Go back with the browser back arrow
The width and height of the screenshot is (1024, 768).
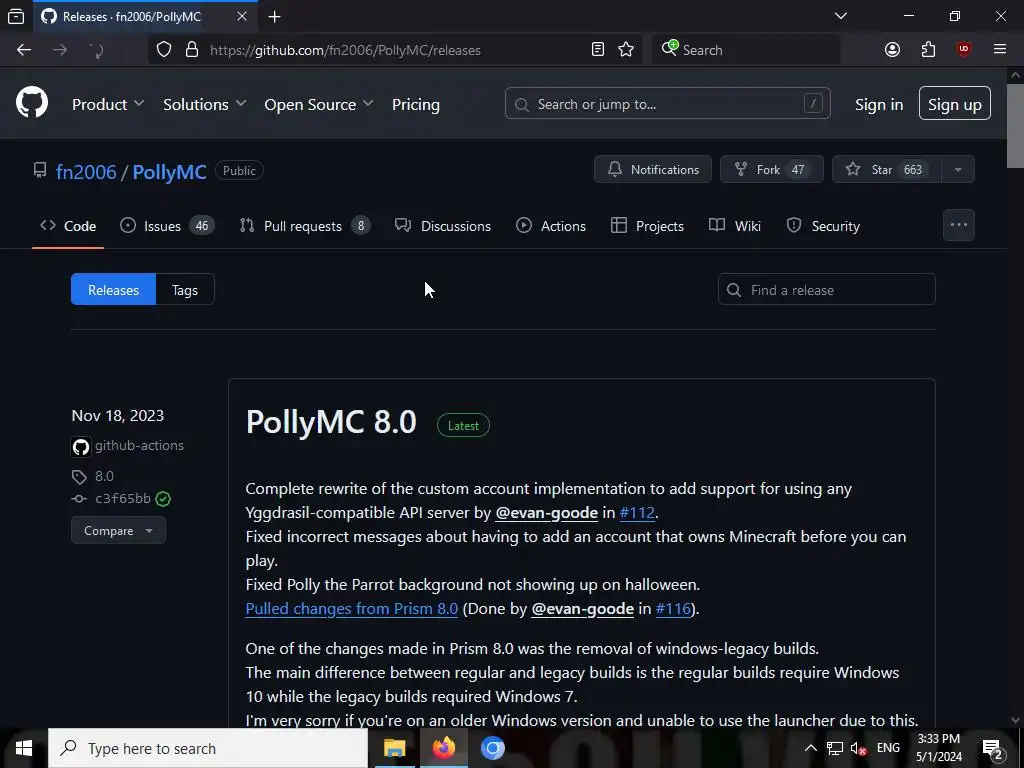click(x=24, y=50)
